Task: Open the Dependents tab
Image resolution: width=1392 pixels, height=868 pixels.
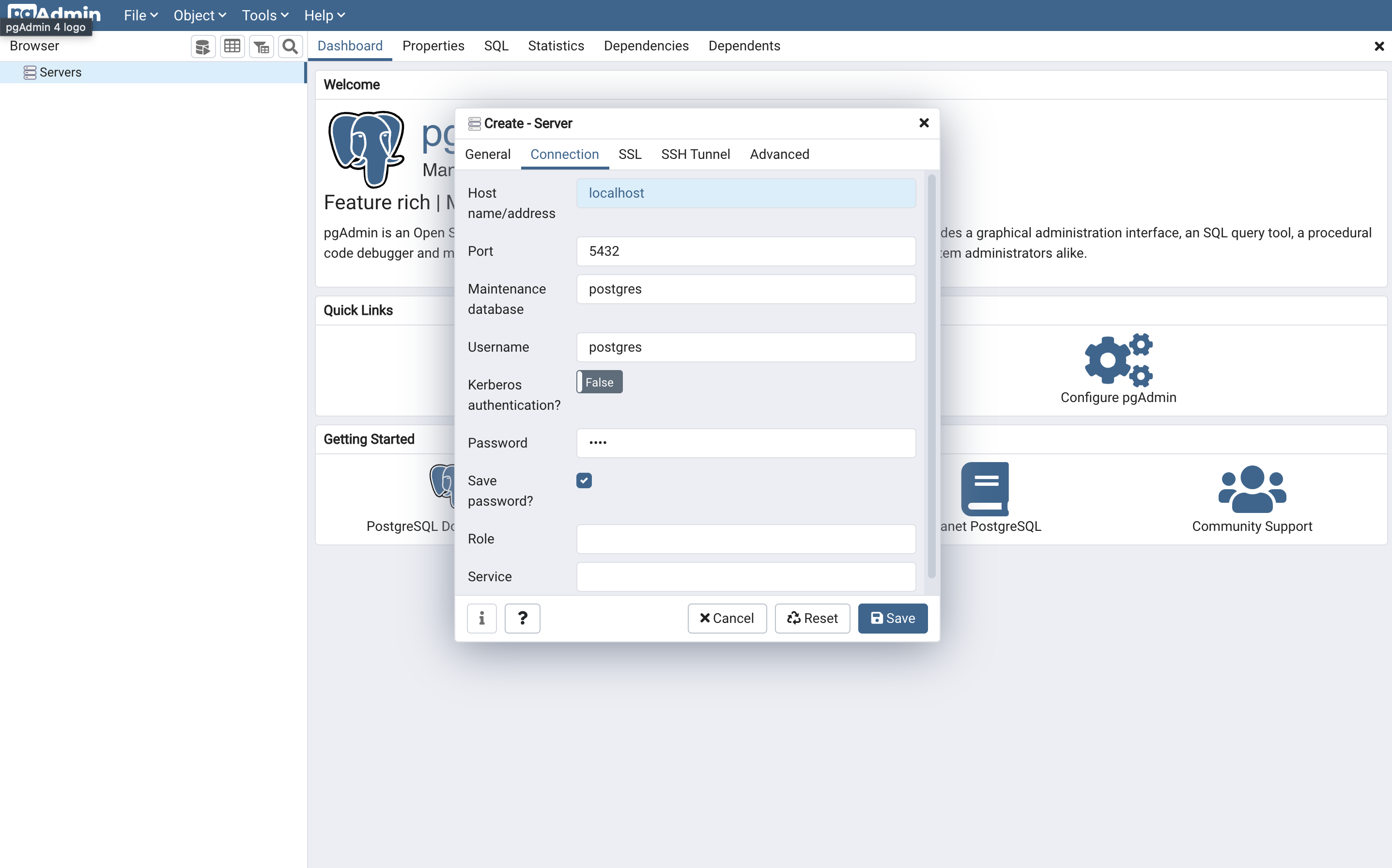Action: pyautogui.click(x=744, y=46)
